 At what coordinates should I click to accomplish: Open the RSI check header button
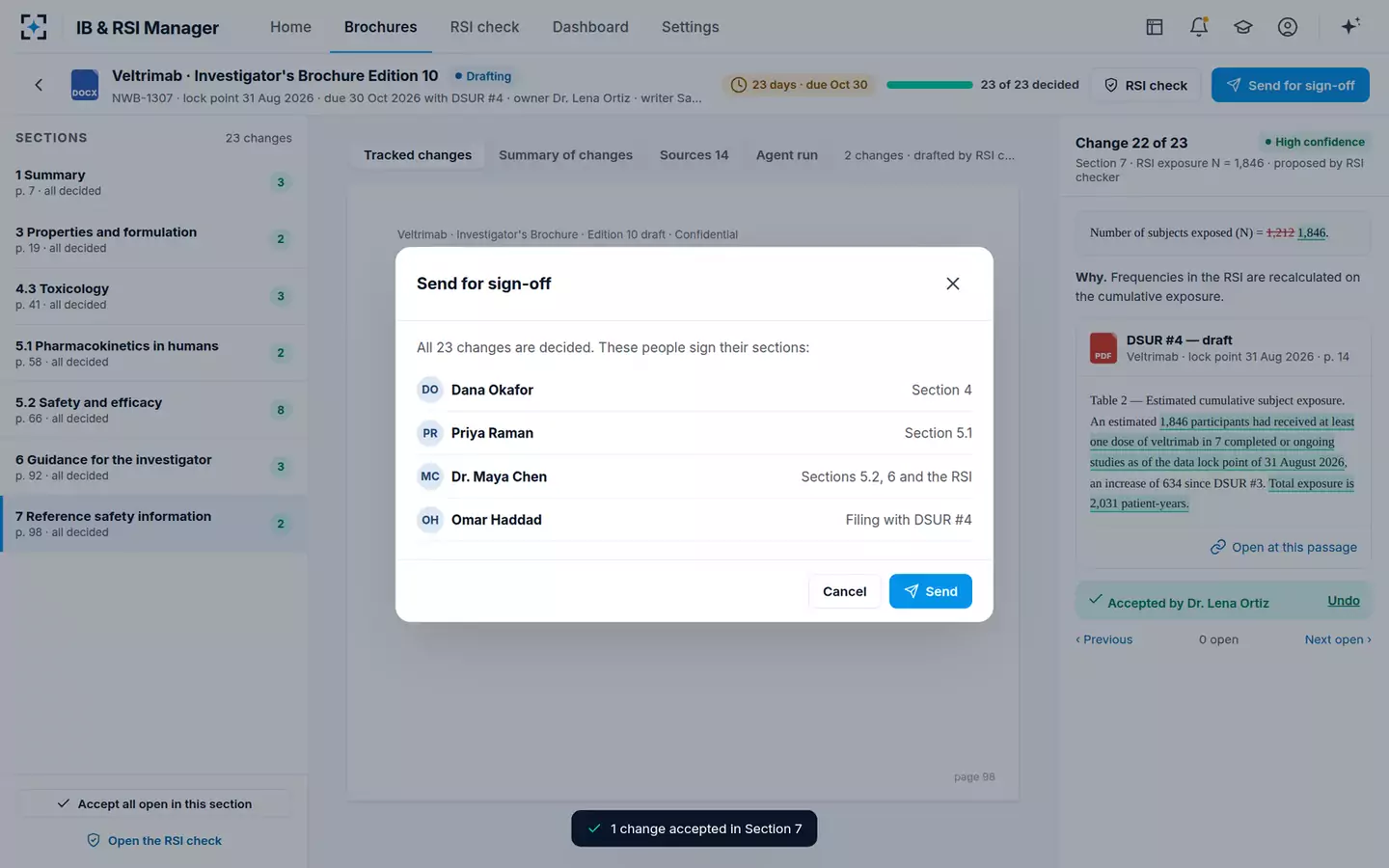pyautogui.click(x=1146, y=85)
